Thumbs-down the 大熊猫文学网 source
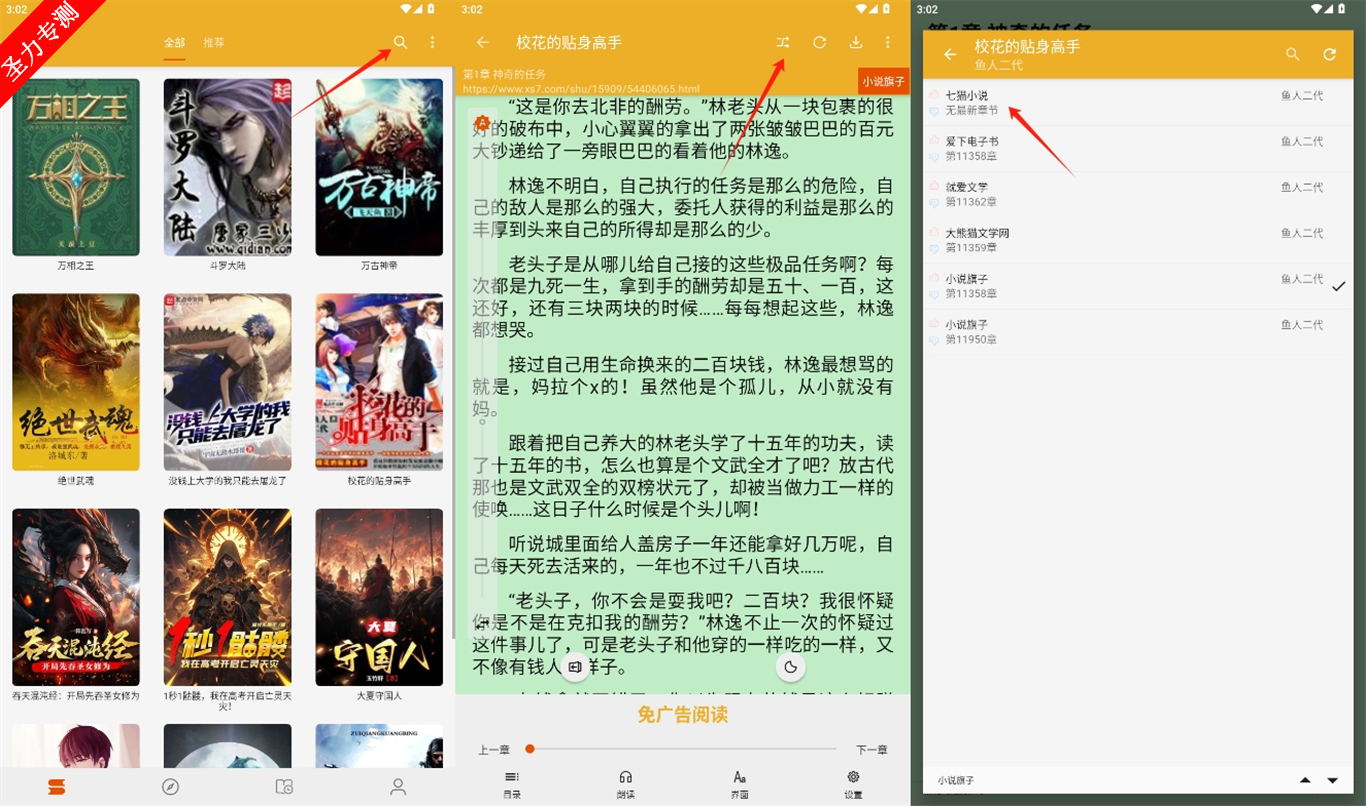 coord(934,249)
